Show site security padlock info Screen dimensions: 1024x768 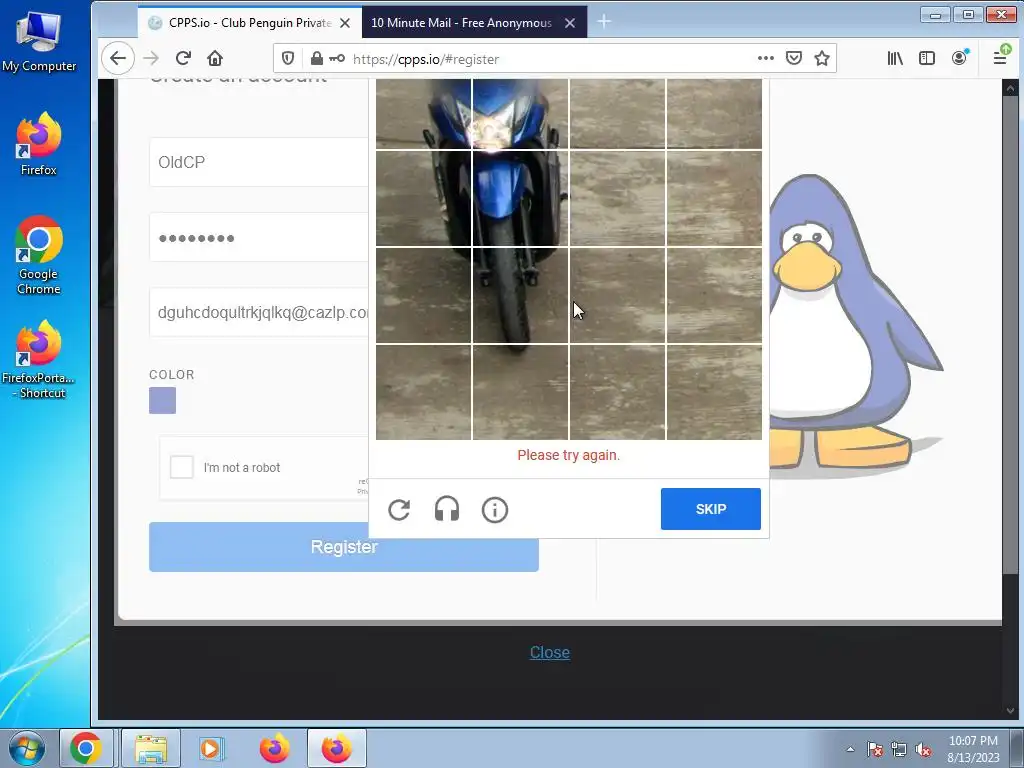[316, 59]
